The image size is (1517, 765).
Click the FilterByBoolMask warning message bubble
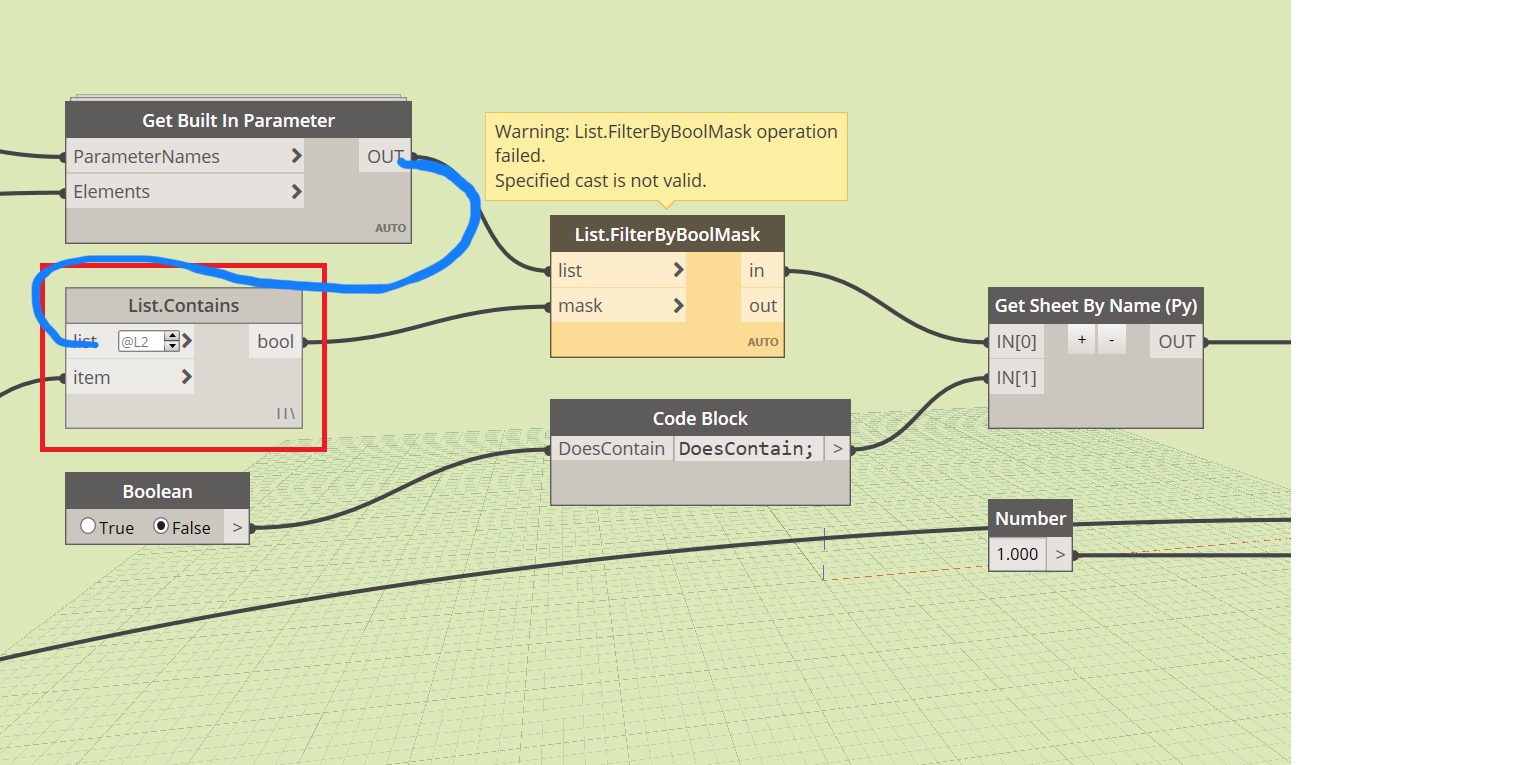pos(666,156)
